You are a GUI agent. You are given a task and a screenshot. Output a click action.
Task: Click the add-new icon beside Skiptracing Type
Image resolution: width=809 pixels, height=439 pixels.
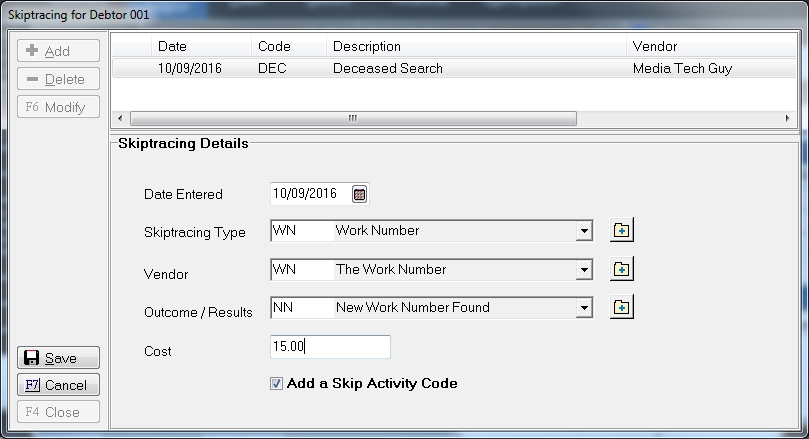(622, 231)
